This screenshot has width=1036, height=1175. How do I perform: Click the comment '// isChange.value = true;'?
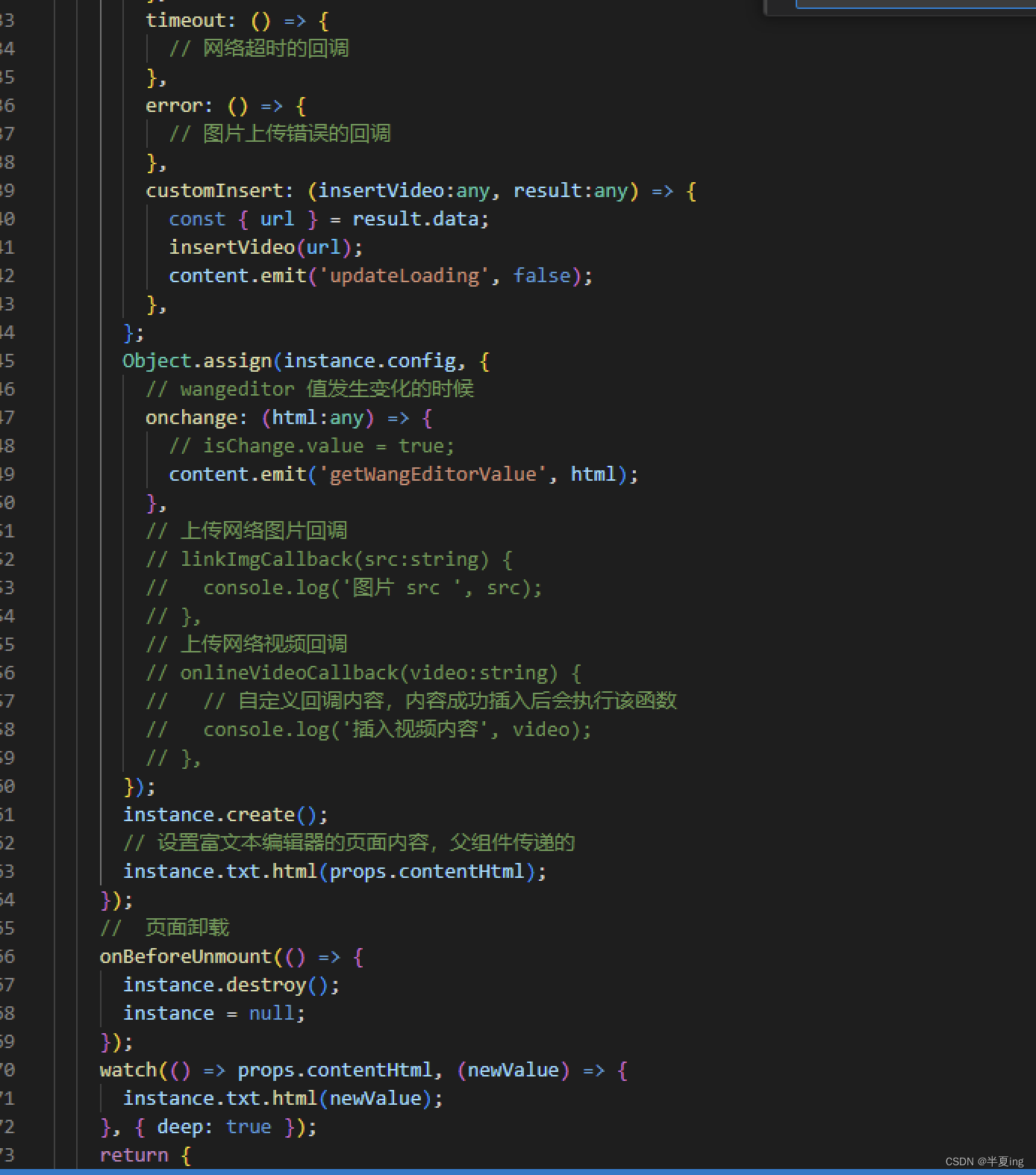311,446
